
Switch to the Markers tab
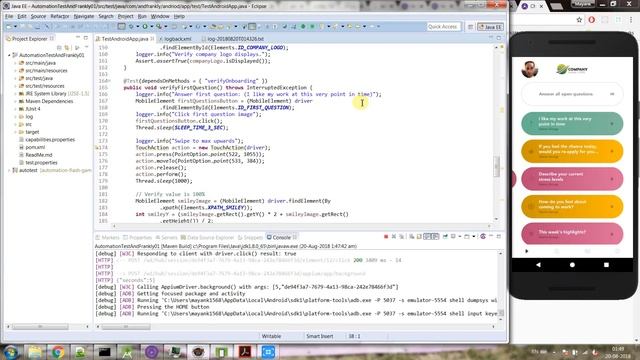pyautogui.click(x=108, y=237)
